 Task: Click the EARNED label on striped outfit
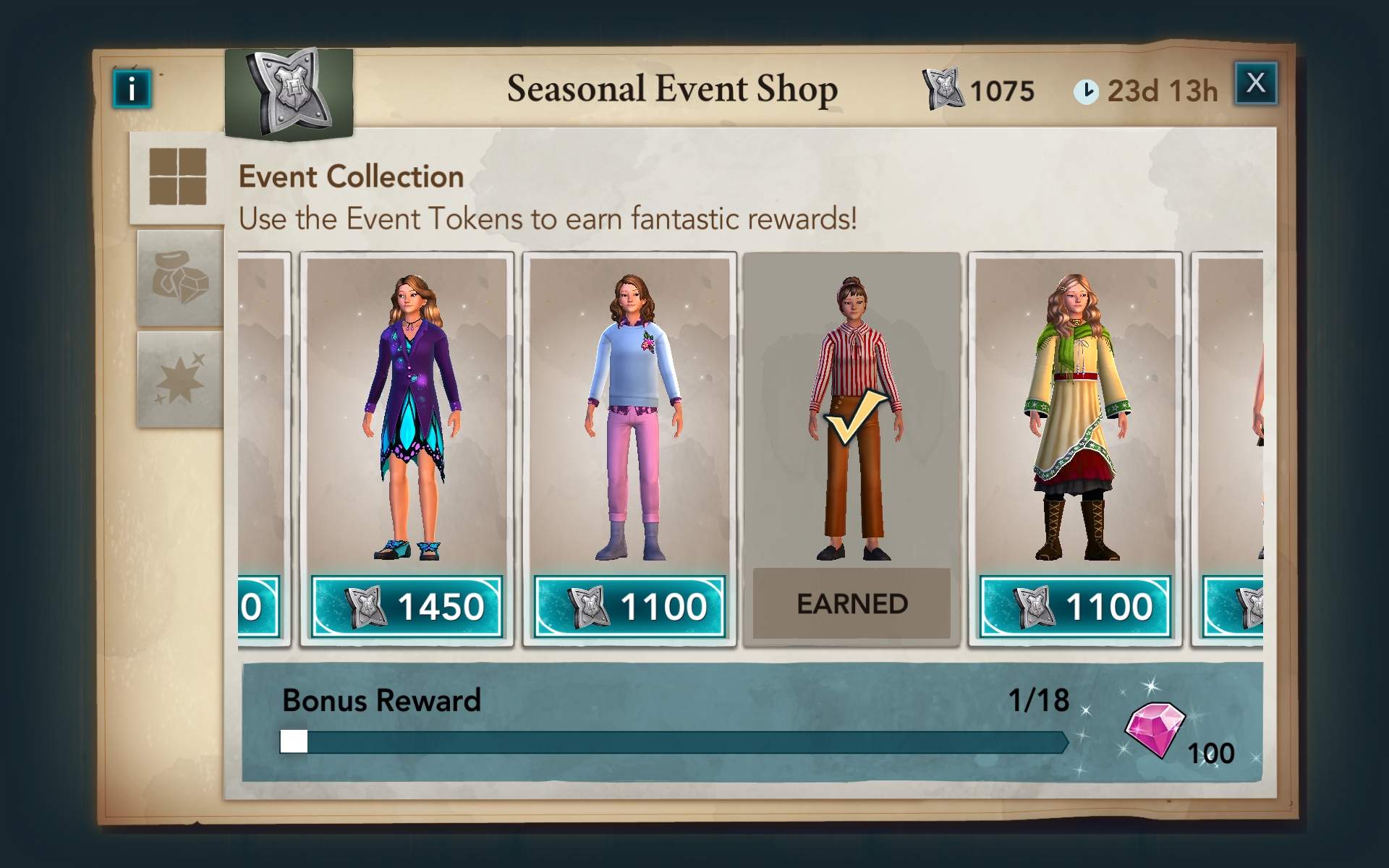(x=851, y=603)
